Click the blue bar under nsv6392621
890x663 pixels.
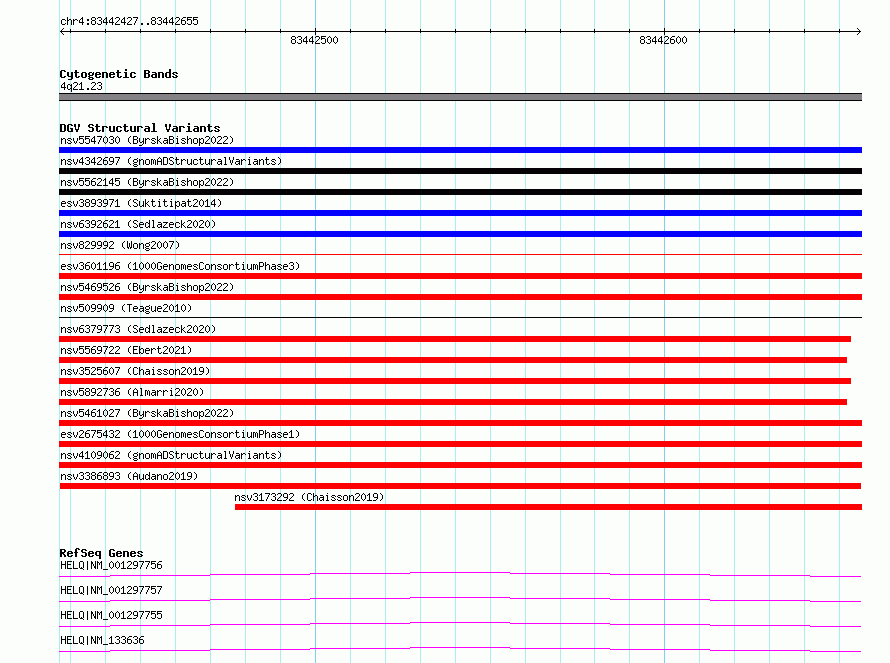[460, 234]
